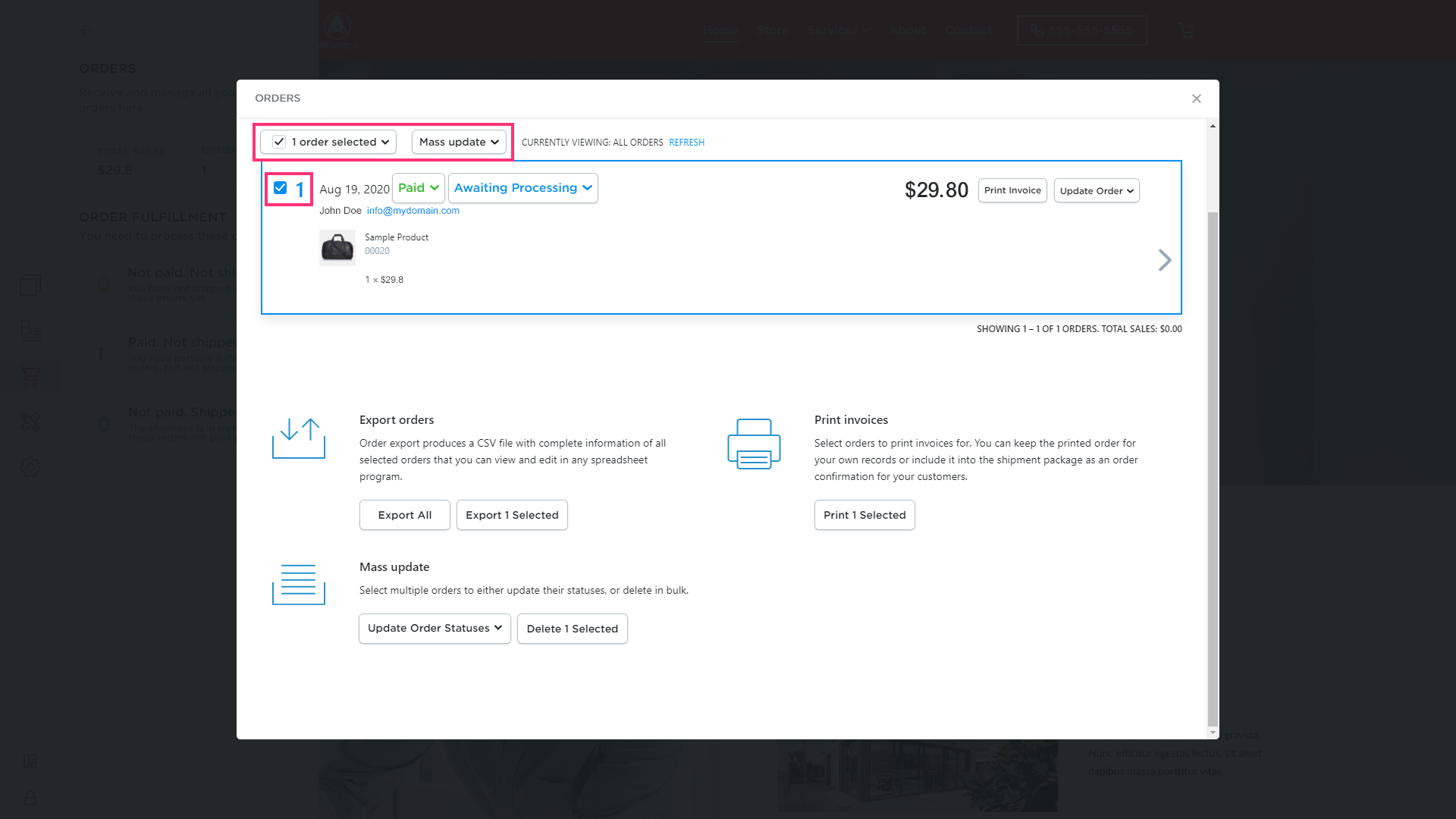
Task: Open the Contact menu in background site
Action: coord(968,30)
